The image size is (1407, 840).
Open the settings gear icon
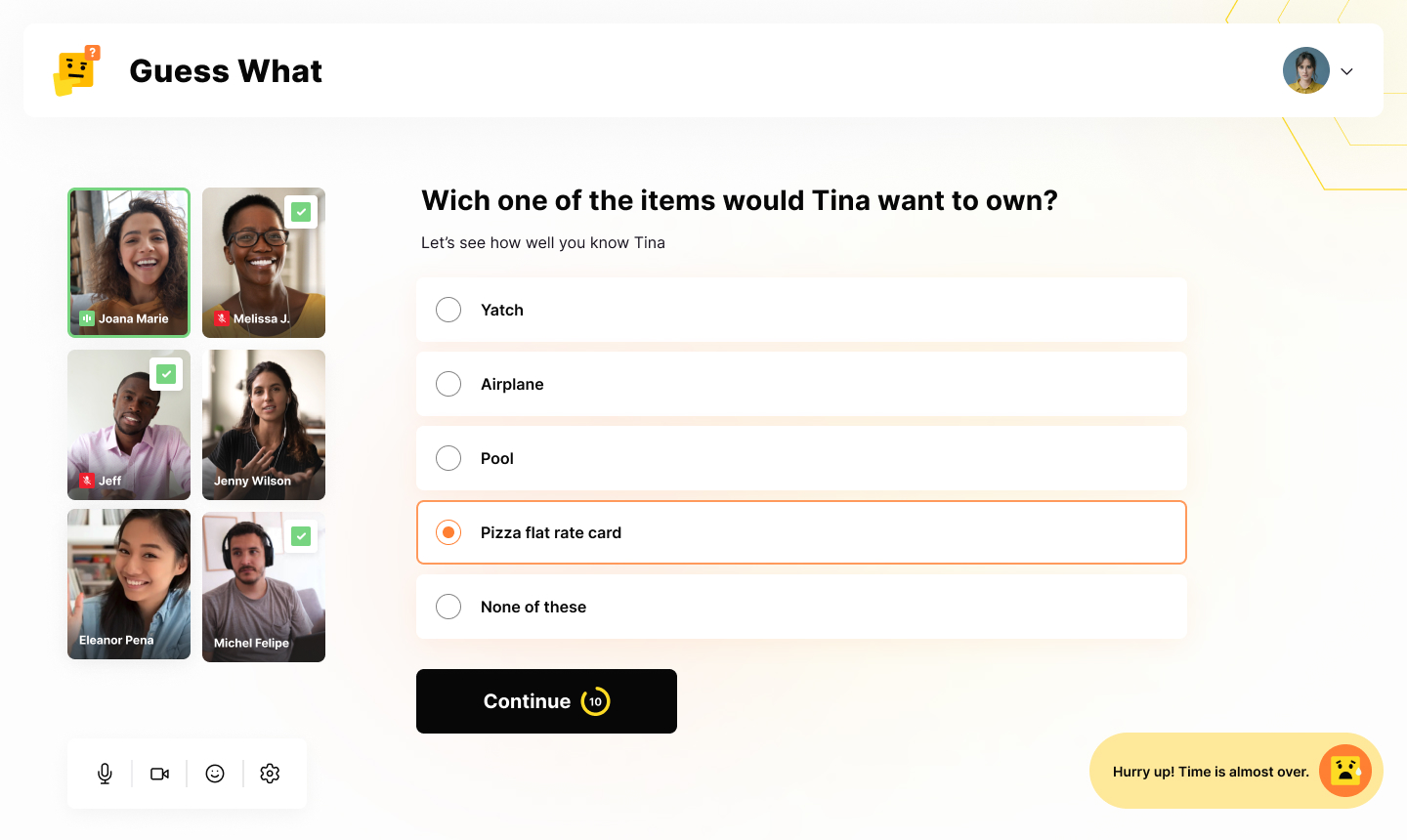[x=270, y=774]
